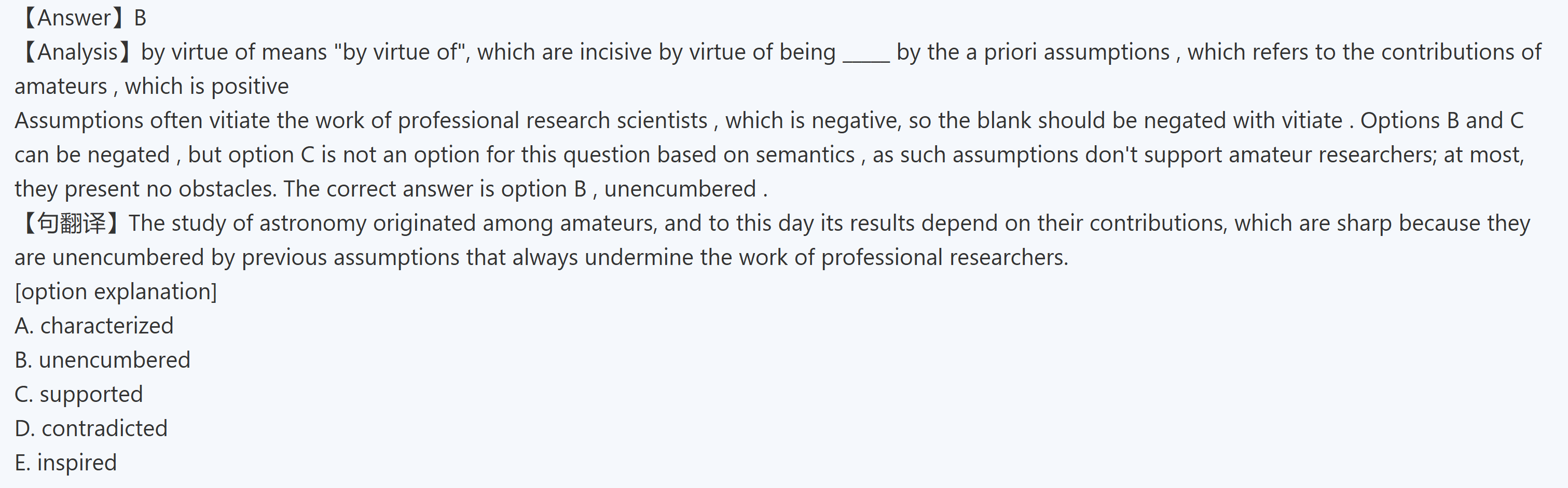Screen dimensions: 1568x488
Task: Choose option E. inspired
Action: click(x=66, y=463)
